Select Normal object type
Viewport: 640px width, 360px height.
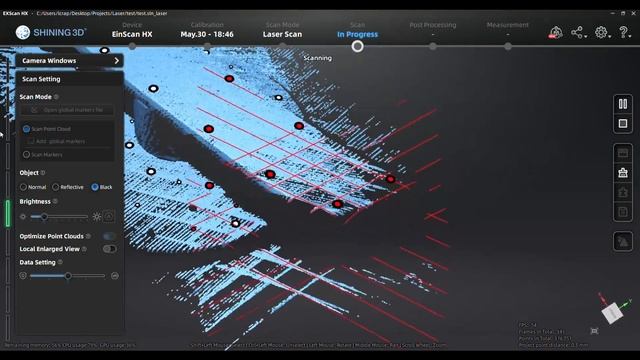tap(23, 187)
